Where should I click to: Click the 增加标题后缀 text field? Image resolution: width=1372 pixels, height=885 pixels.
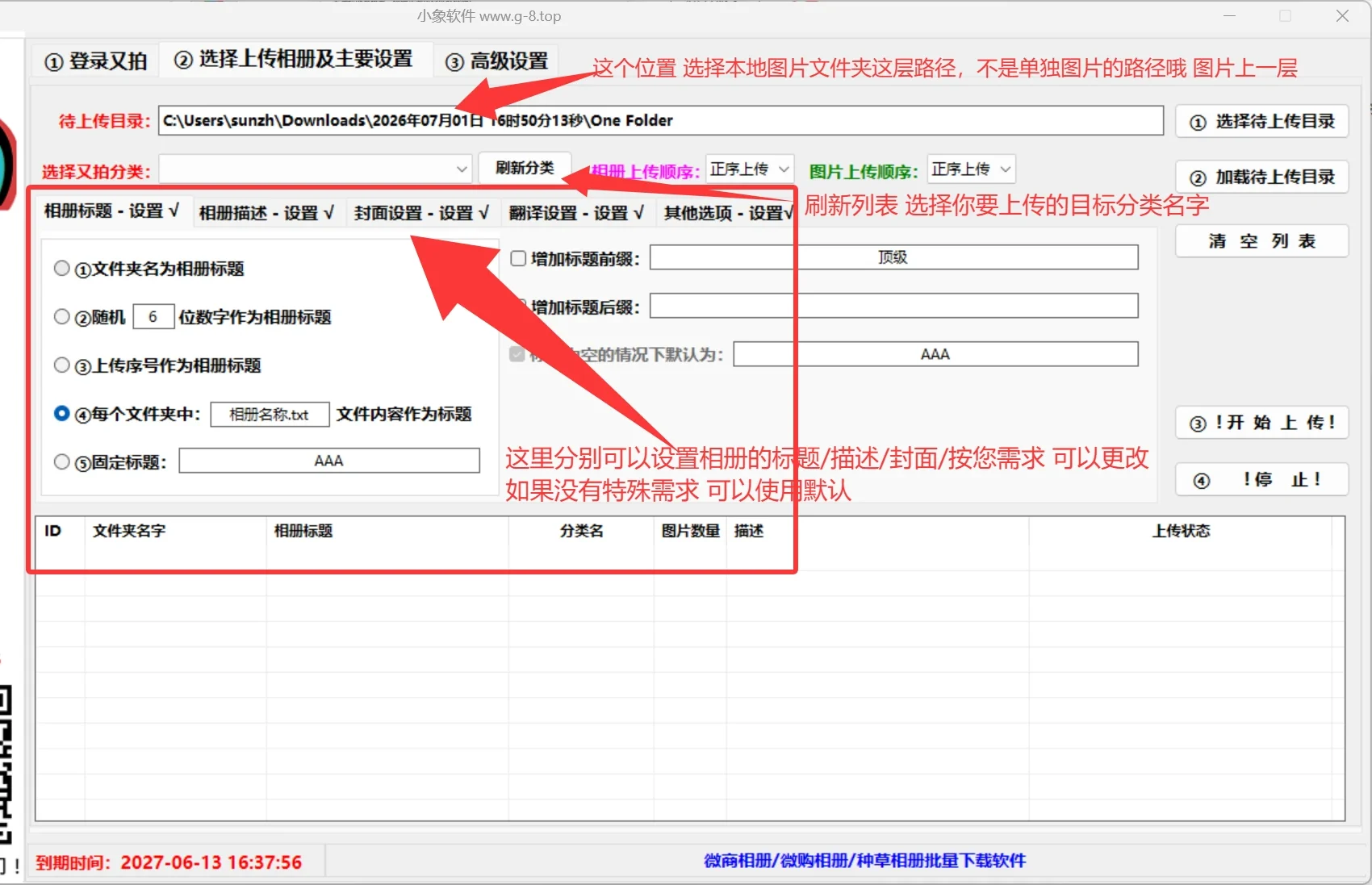(893, 306)
